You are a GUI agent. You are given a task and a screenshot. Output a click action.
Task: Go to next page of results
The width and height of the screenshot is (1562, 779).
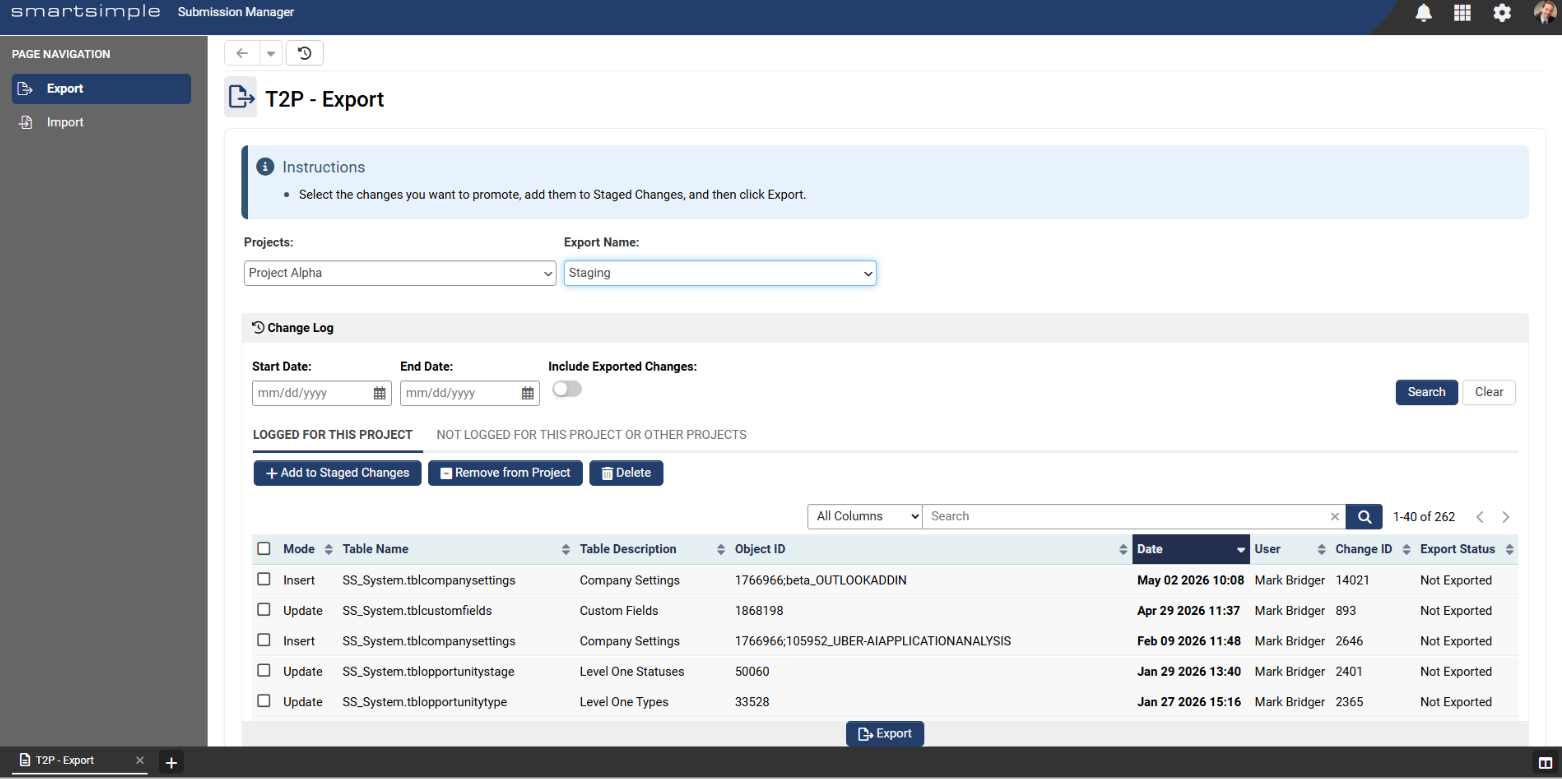[1506, 517]
